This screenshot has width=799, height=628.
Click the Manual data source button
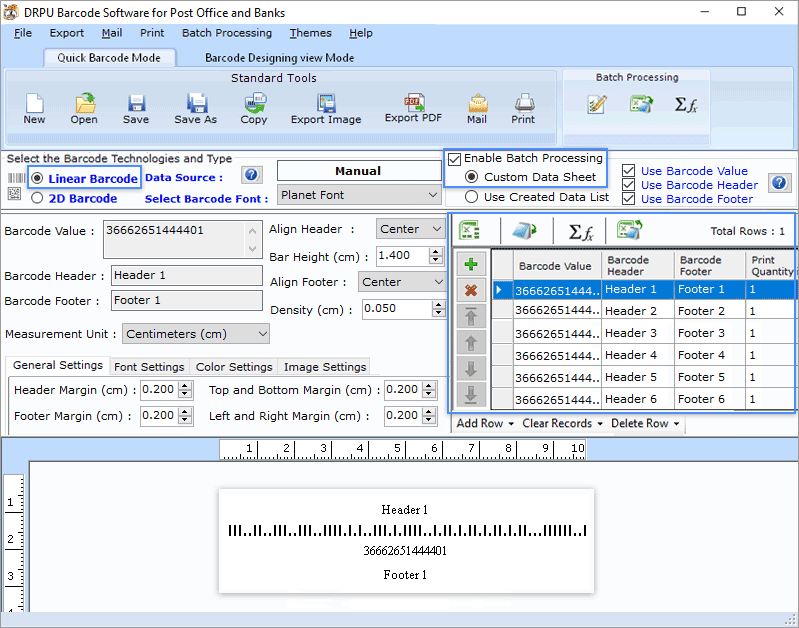click(359, 171)
